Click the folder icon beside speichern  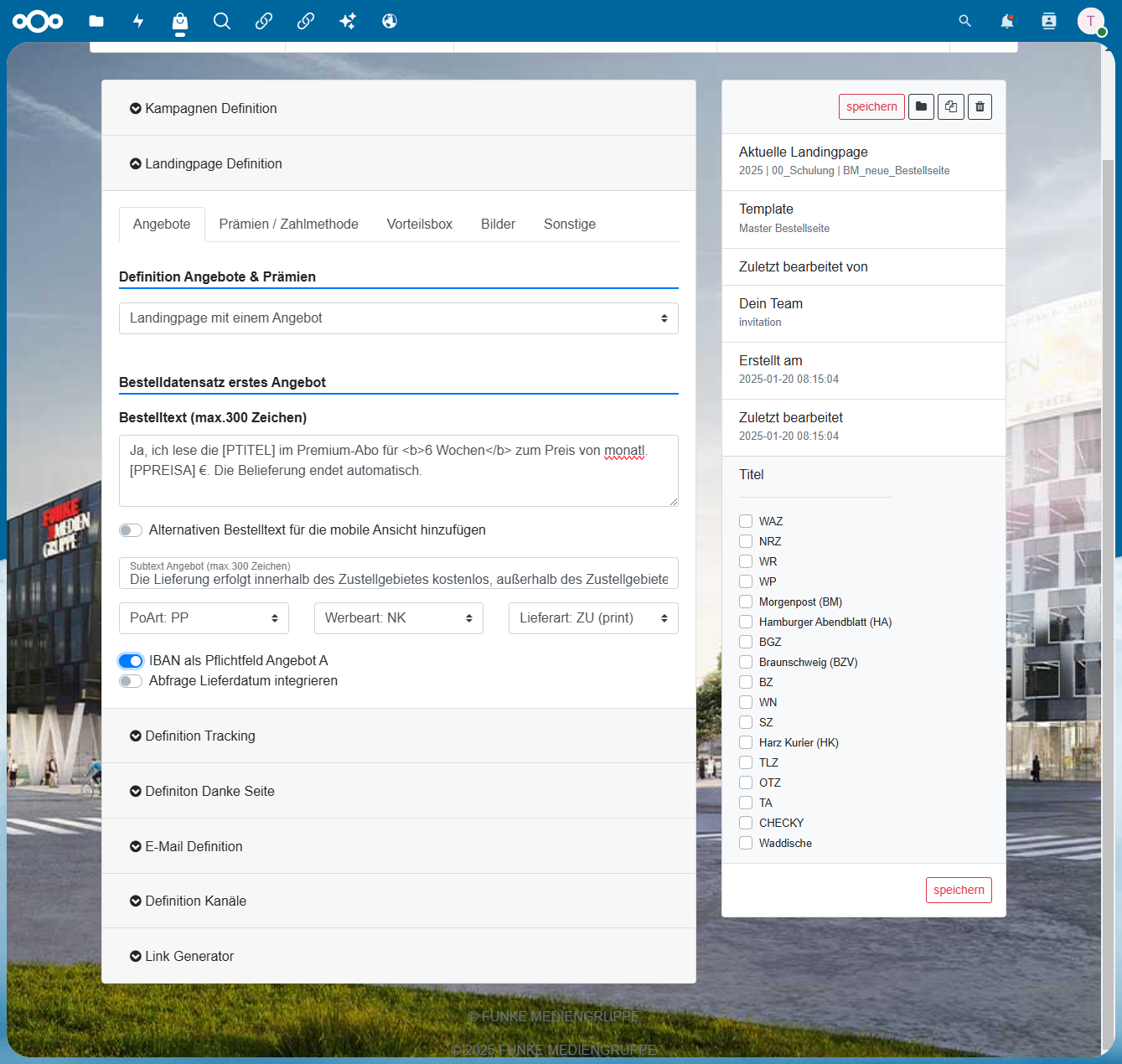(x=921, y=106)
